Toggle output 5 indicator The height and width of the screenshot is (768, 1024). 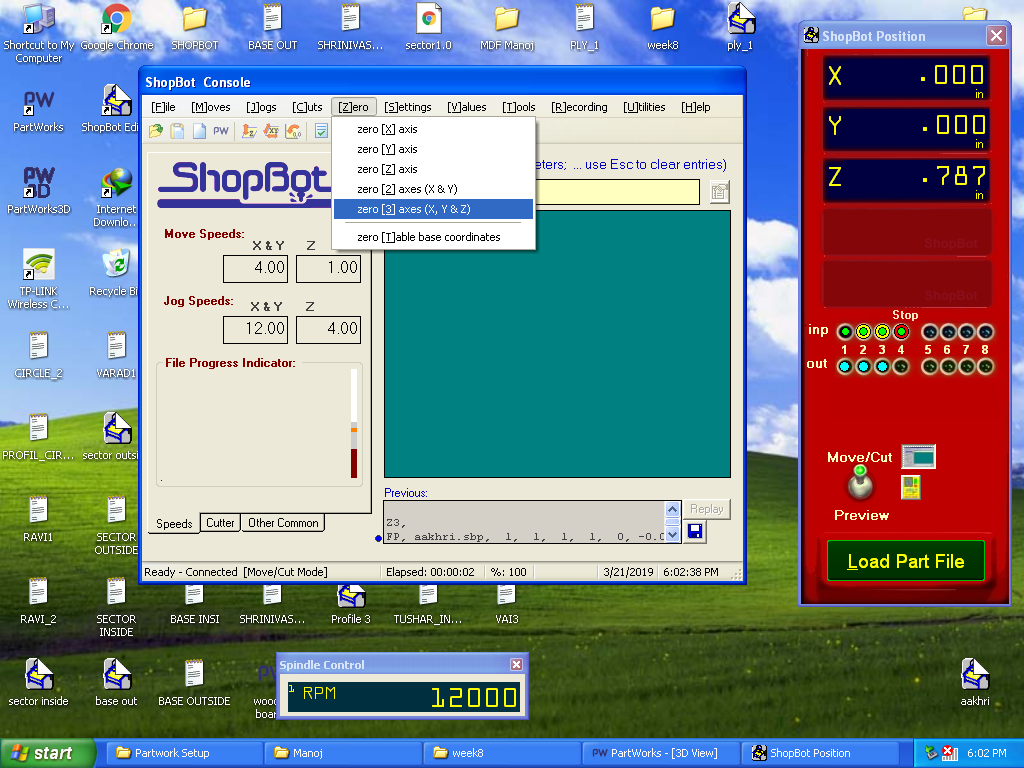click(929, 366)
